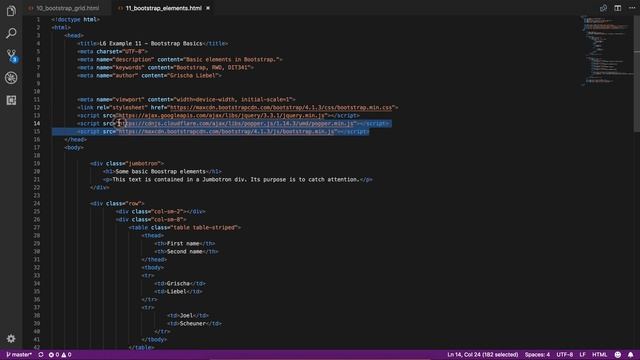Click the 'Scheuner' table cell text
Image resolution: width=640 pixels, height=360 pixels.
click(193, 323)
